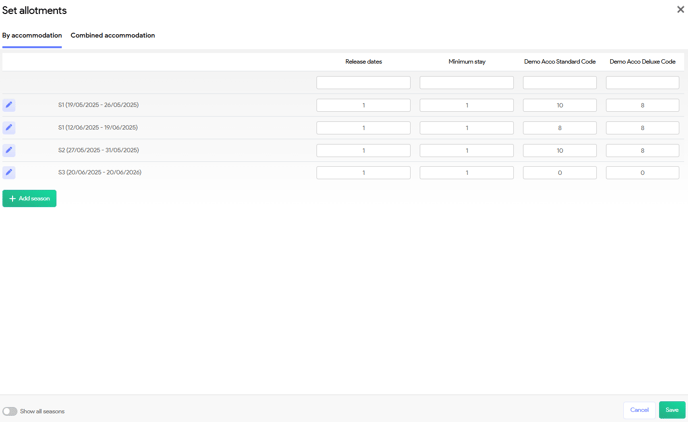Click Release dates field for S2 season
Image resolution: width=688 pixels, height=422 pixels.
coord(363,150)
